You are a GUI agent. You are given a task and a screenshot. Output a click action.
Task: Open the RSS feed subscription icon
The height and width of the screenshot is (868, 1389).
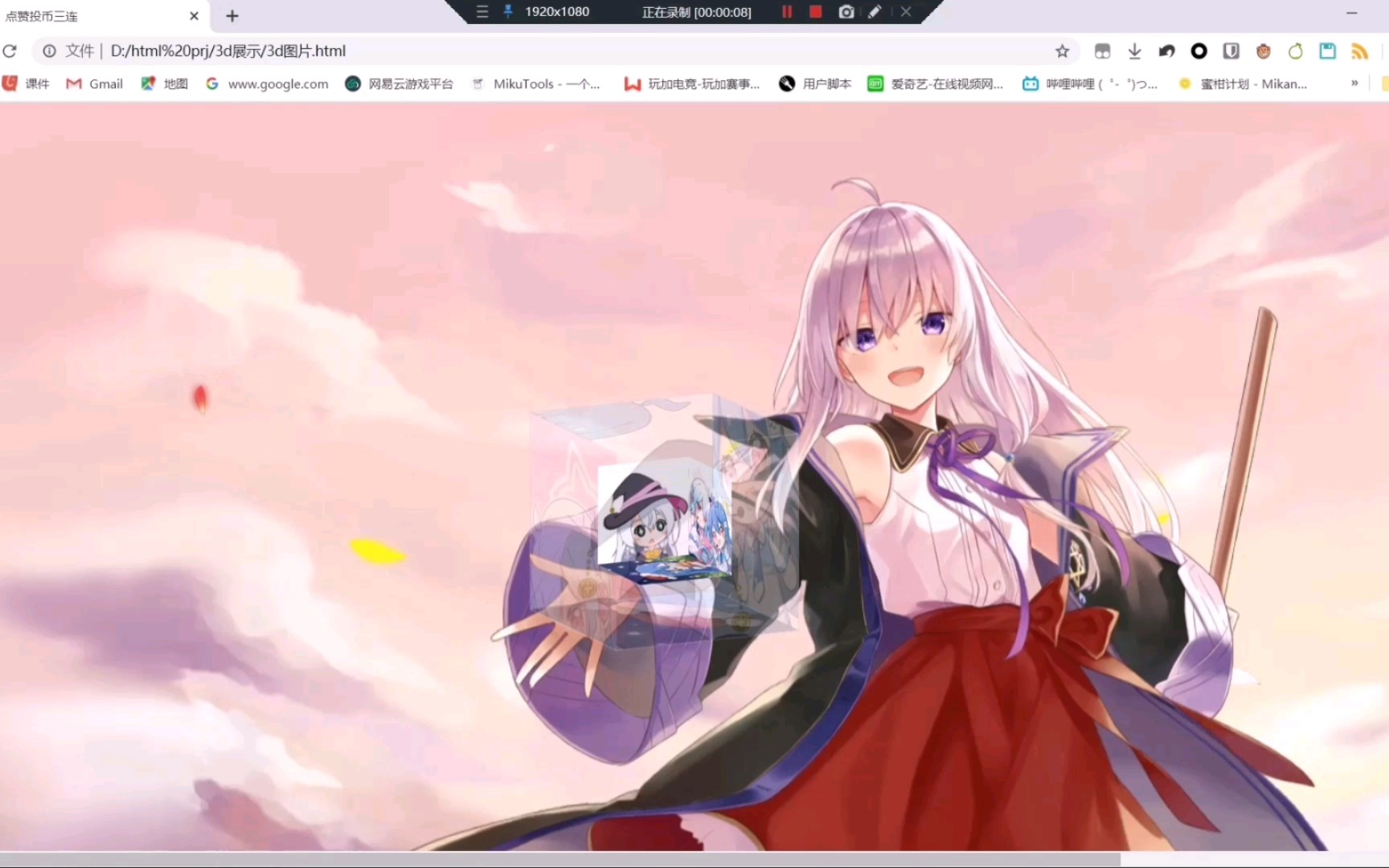[x=1360, y=51]
